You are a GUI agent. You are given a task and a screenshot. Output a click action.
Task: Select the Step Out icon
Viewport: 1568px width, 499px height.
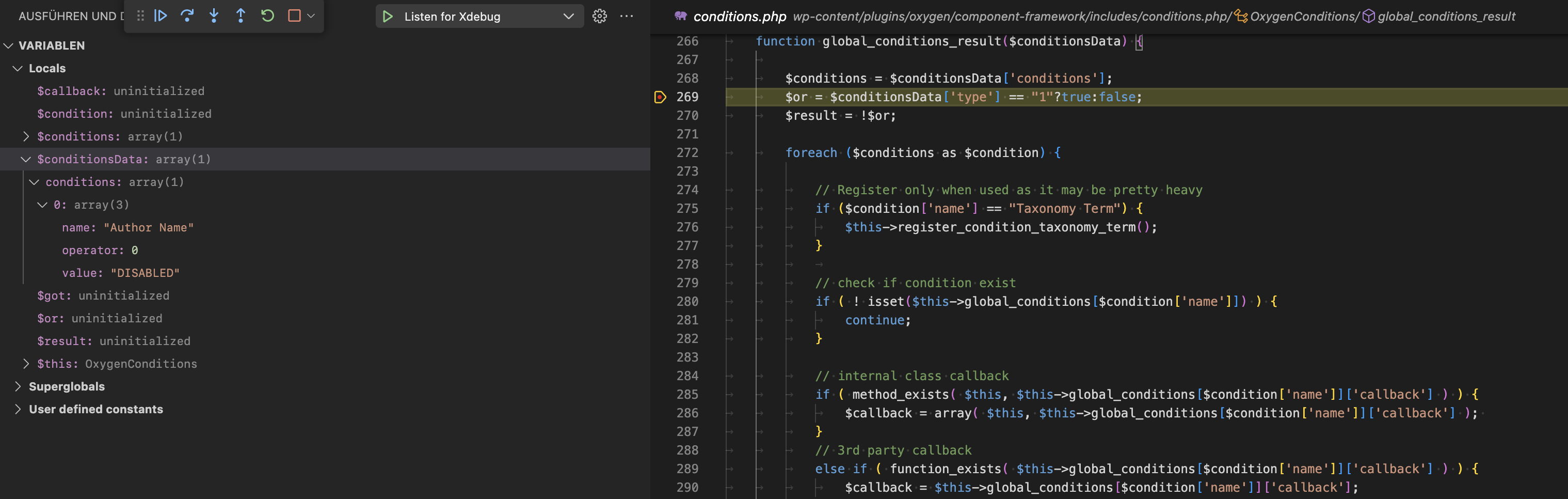pyautogui.click(x=241, y=17)
